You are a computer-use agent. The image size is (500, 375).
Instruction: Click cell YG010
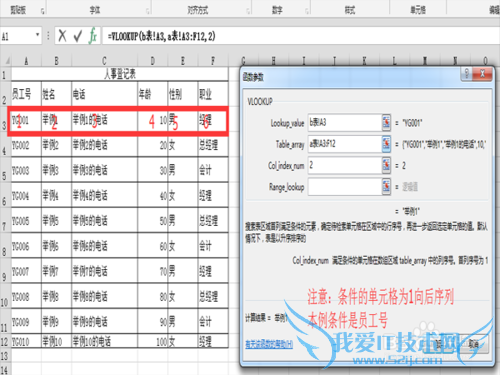pos(26,342)
